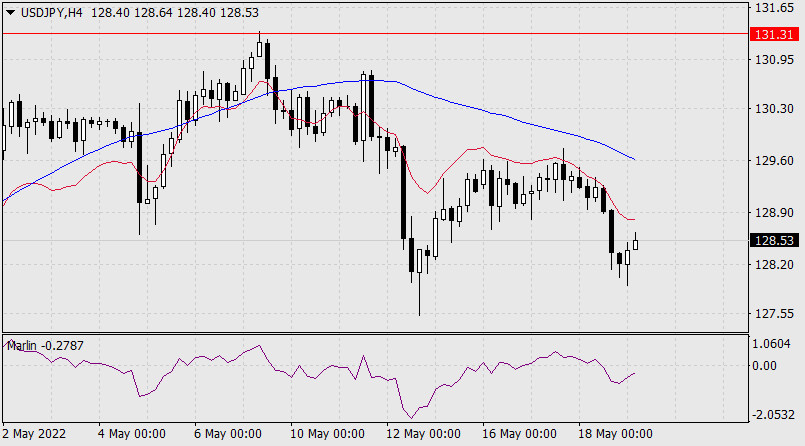
Task: Select the 6 May 00:00 time label
Action: click(227, 434)
